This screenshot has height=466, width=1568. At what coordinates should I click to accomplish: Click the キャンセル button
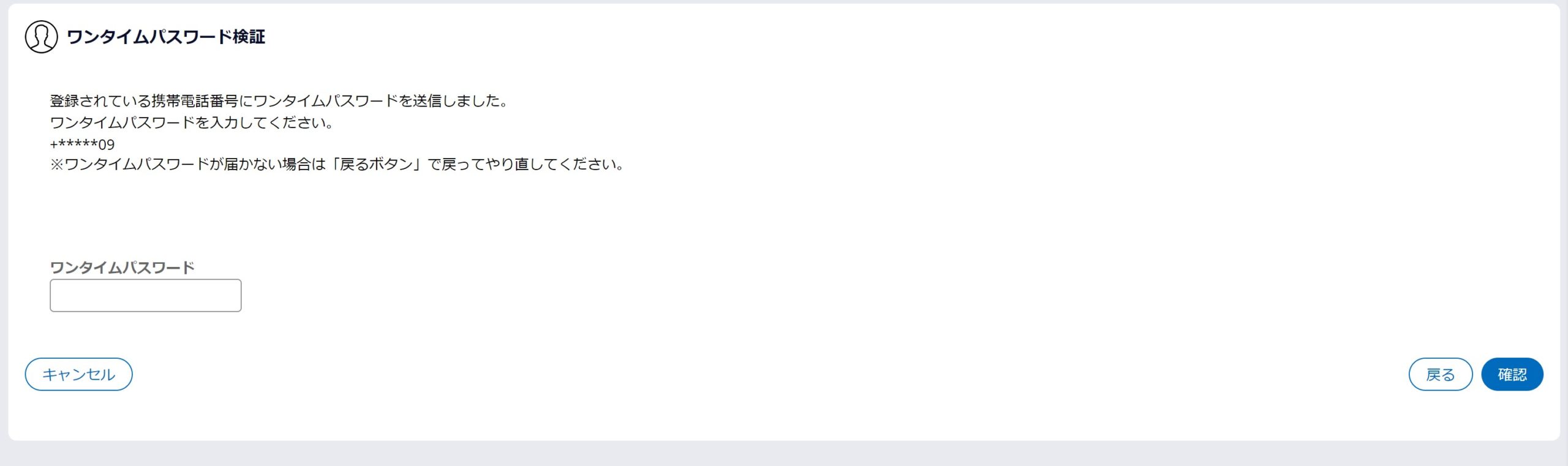pos(78,374)
